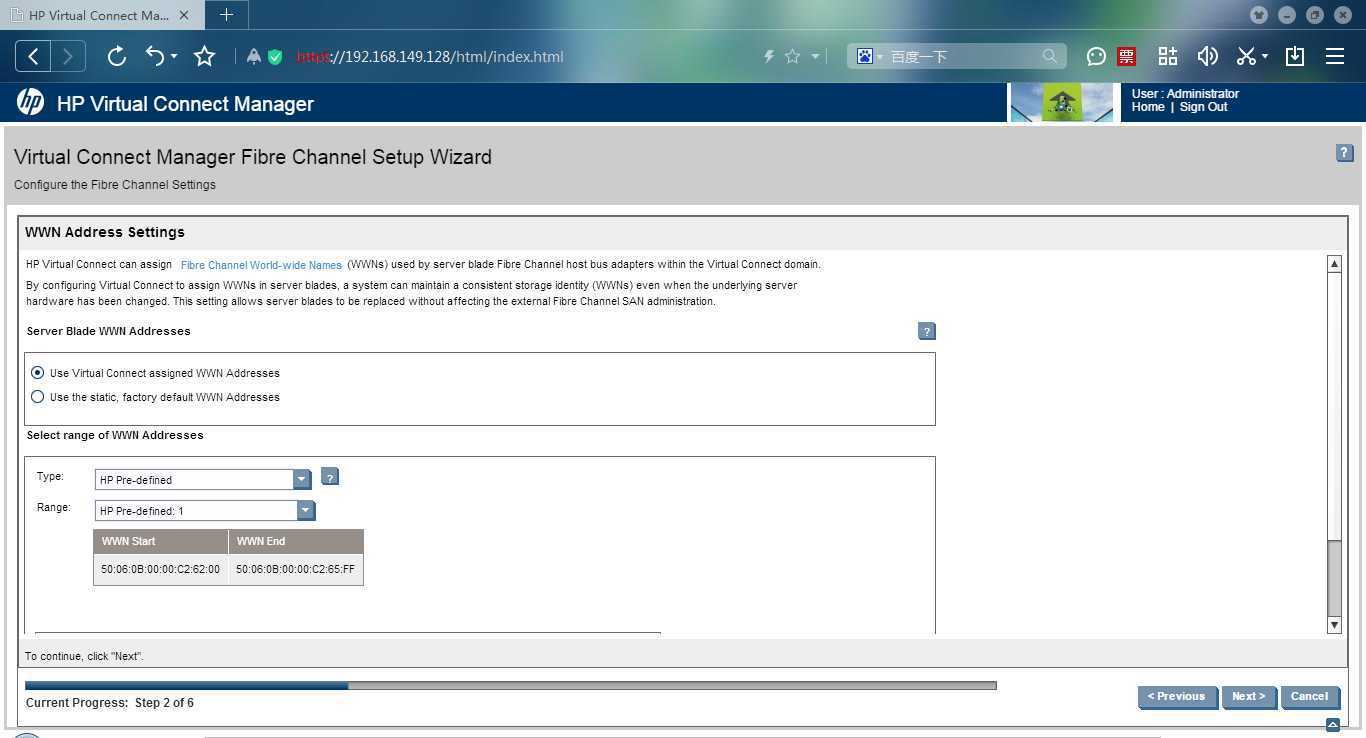Click the small favorite star in address bar
Viewport: 1366px width, 738px height.
tap(792, 57)
